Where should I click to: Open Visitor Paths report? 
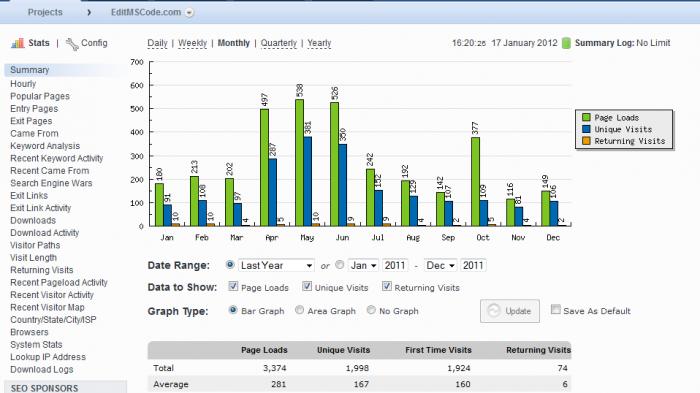tap(35, 245)
